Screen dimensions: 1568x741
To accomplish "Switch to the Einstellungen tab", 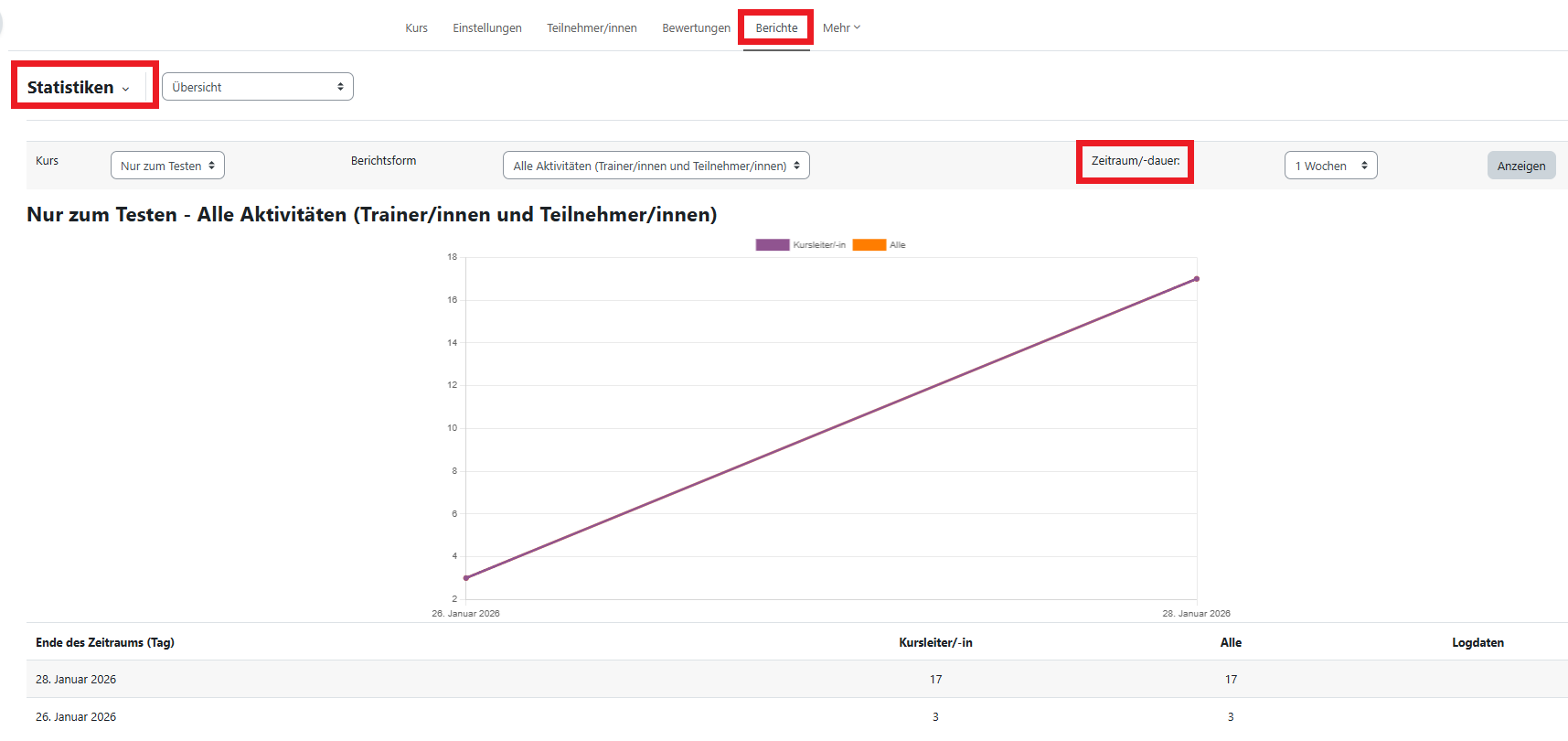I will coord(487,28).
